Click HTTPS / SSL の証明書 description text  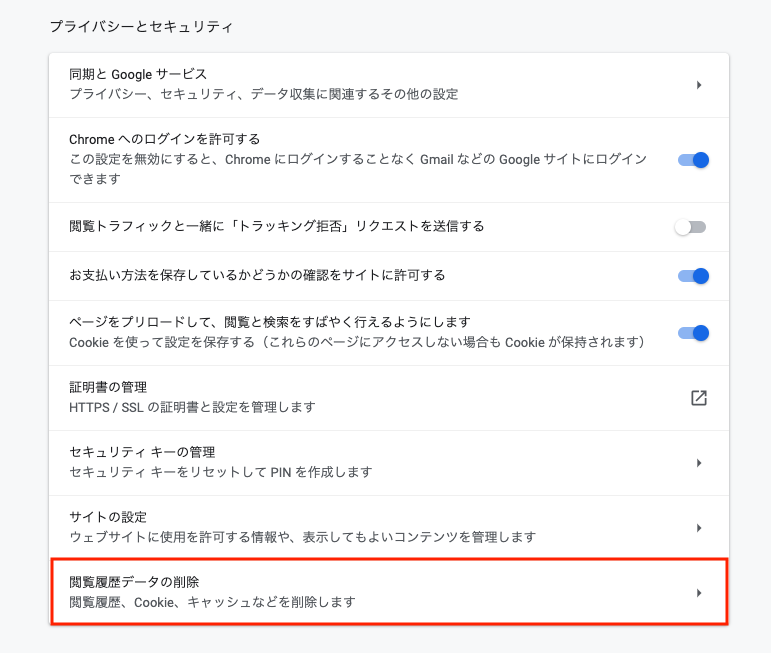click(x=192, y=407)
